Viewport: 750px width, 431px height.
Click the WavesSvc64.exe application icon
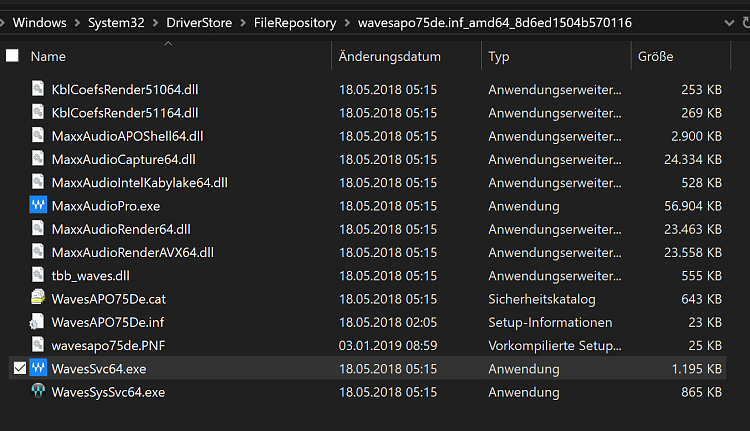tap(38, 369)
